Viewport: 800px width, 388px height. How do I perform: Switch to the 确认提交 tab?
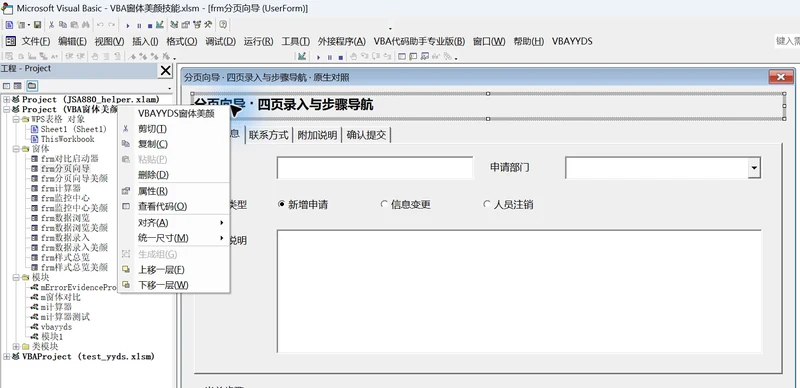click(x=366, y=135)
